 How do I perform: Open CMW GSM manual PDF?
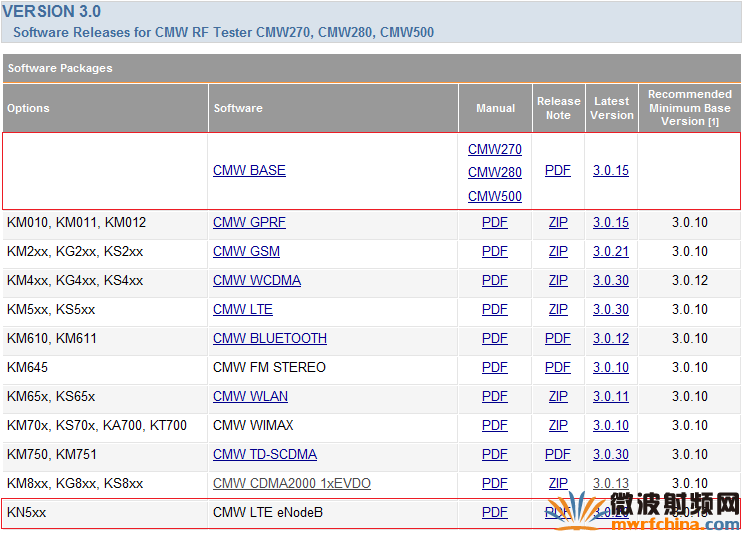[494, 251]
